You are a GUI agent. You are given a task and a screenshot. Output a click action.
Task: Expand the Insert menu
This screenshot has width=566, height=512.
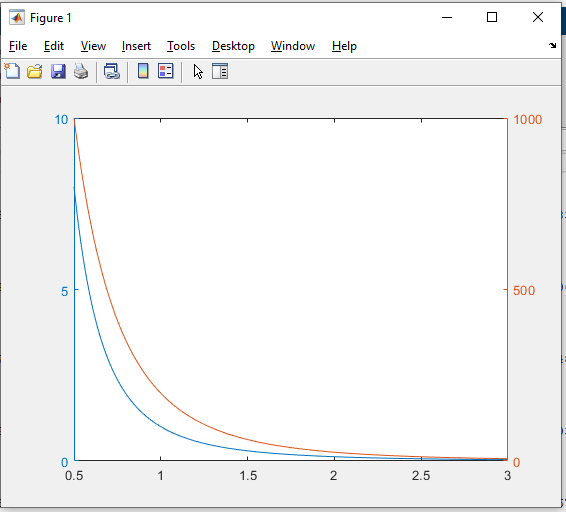pos(136,46)
